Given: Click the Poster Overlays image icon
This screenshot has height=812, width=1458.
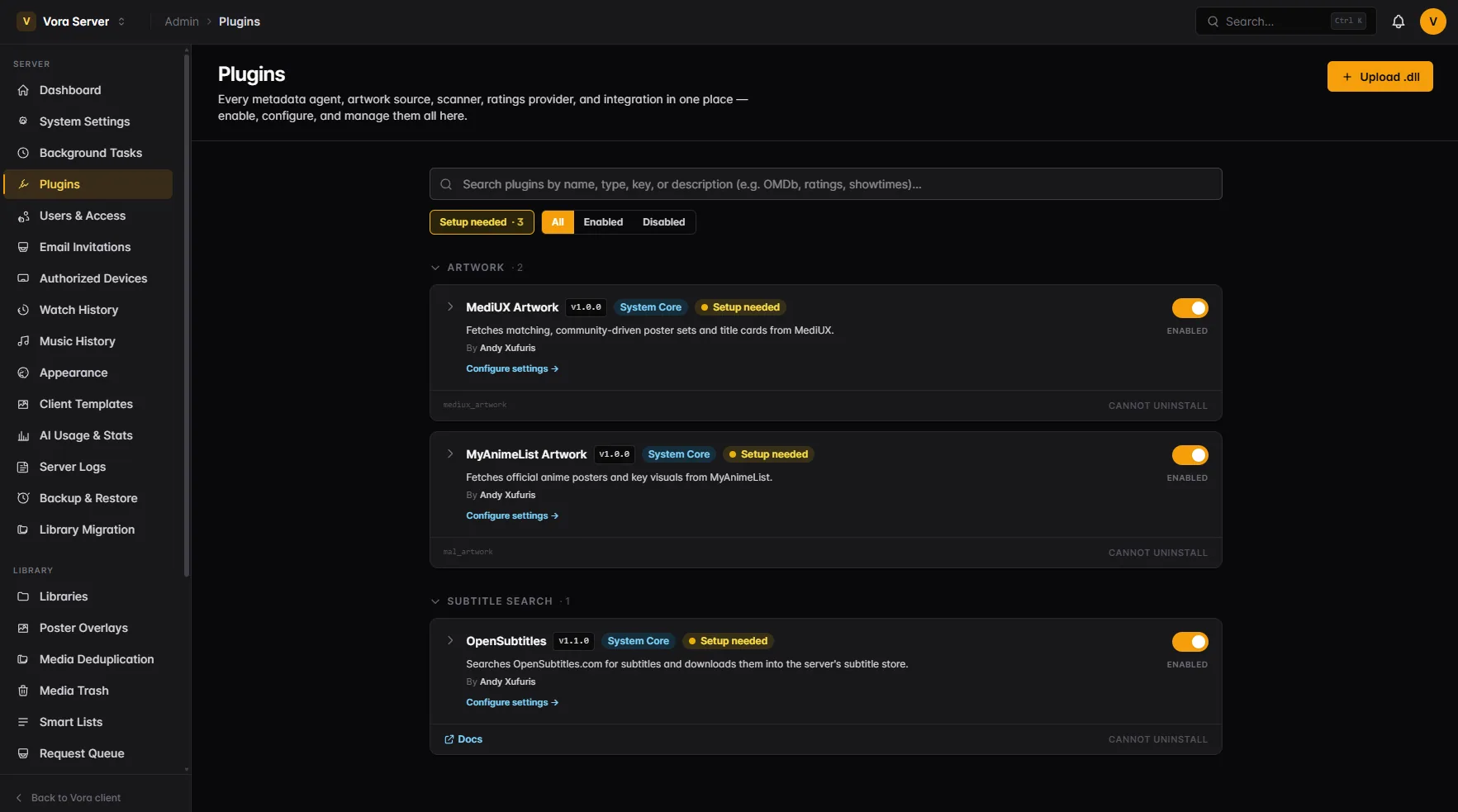Looking at the screenshot, I should 23,628.
